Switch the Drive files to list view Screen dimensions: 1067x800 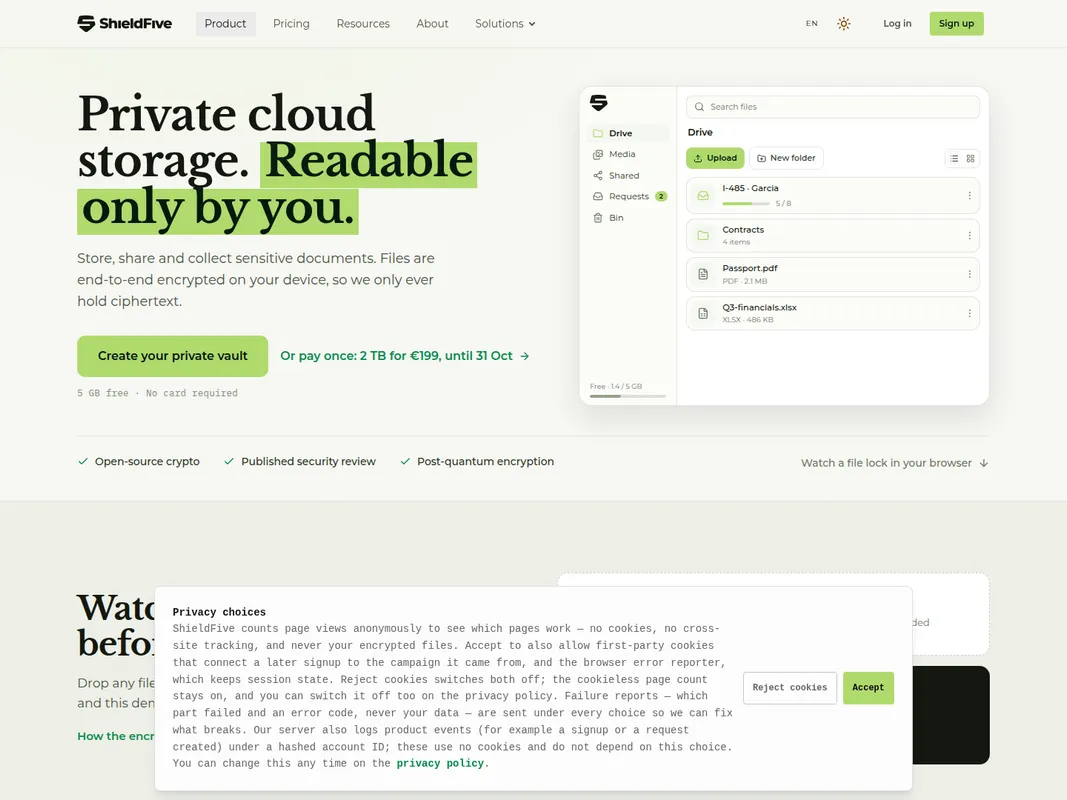[954, 159]
